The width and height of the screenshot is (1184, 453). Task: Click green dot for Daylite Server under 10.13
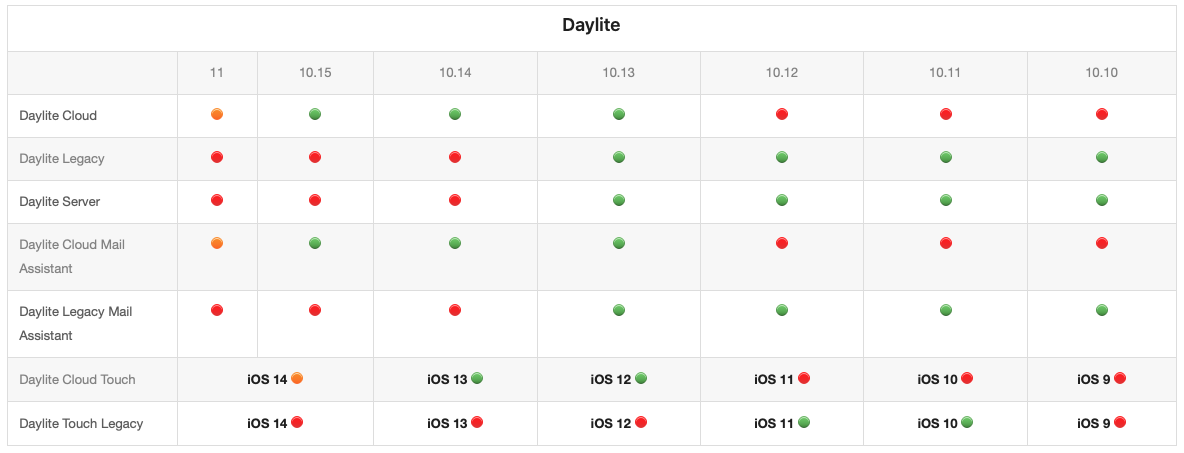[x=619, y=200]
